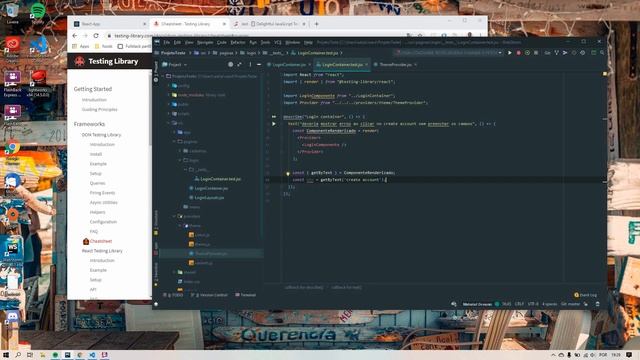
Task: Run the selected configuration with the play icon
Action: (x=509, y=53)
